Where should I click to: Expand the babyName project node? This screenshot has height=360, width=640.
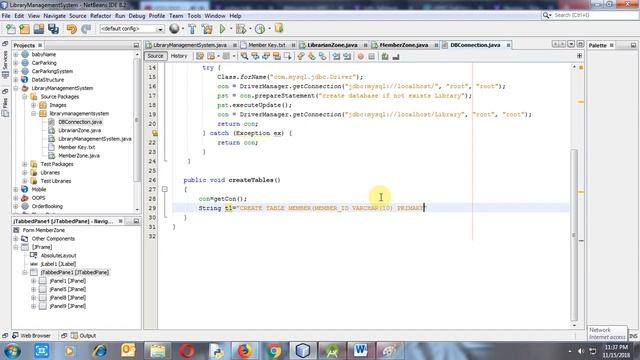[x=16, y=54]
